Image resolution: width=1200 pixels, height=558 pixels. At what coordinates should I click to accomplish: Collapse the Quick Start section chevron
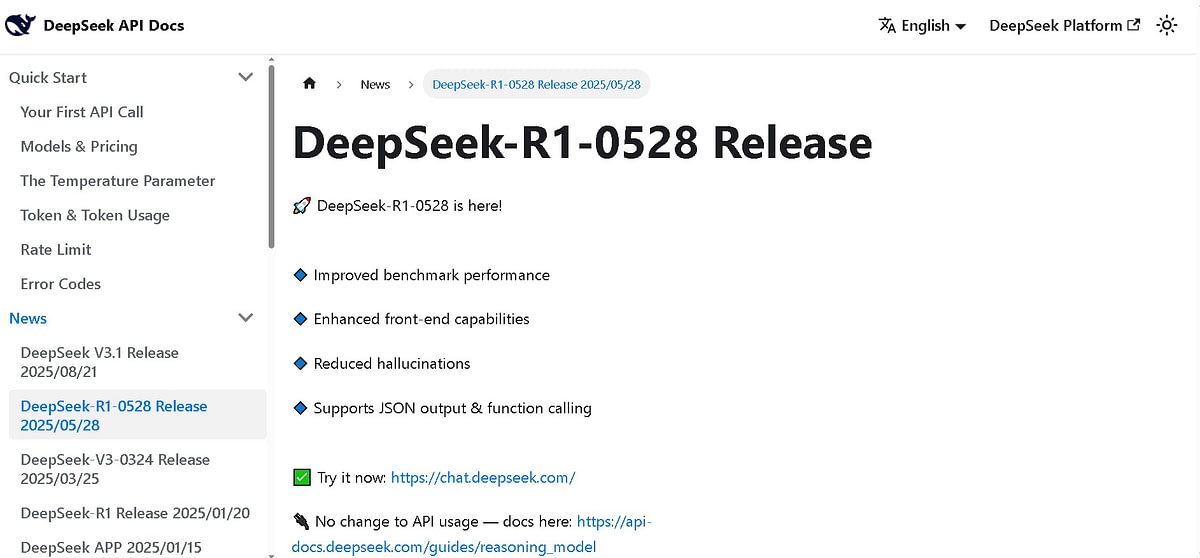coord(245,77)
